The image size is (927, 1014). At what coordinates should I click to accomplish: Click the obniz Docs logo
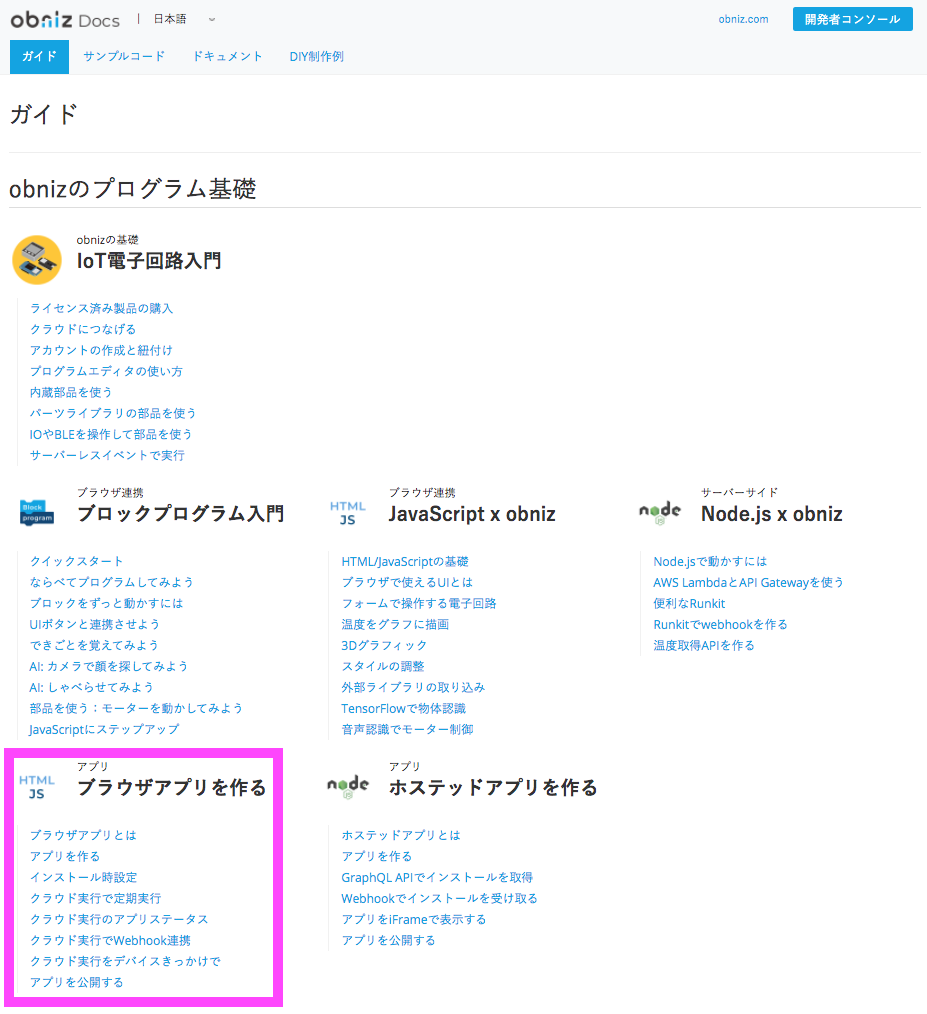[x=65, y=20]
